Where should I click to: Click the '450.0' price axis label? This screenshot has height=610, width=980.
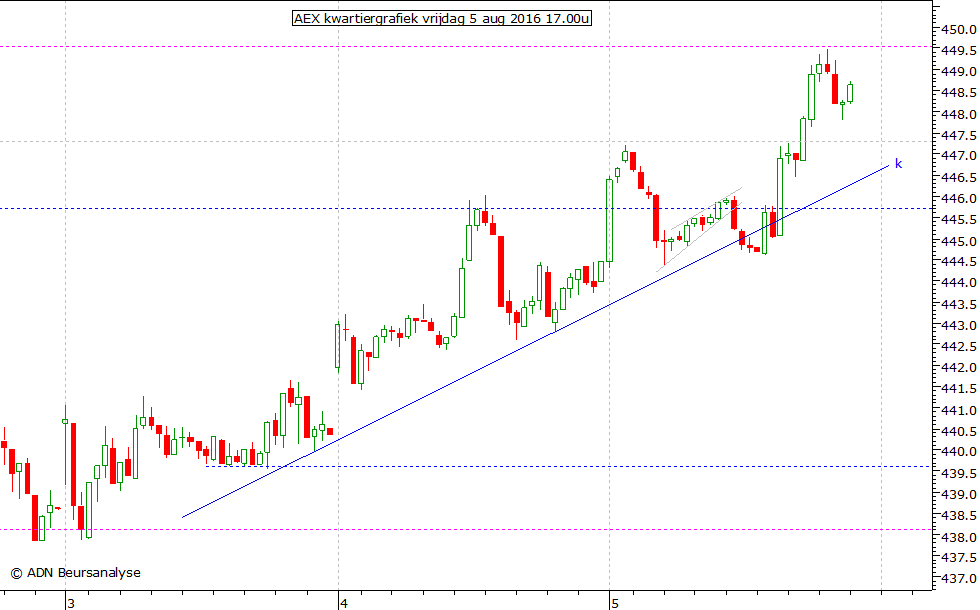(959, 29)
